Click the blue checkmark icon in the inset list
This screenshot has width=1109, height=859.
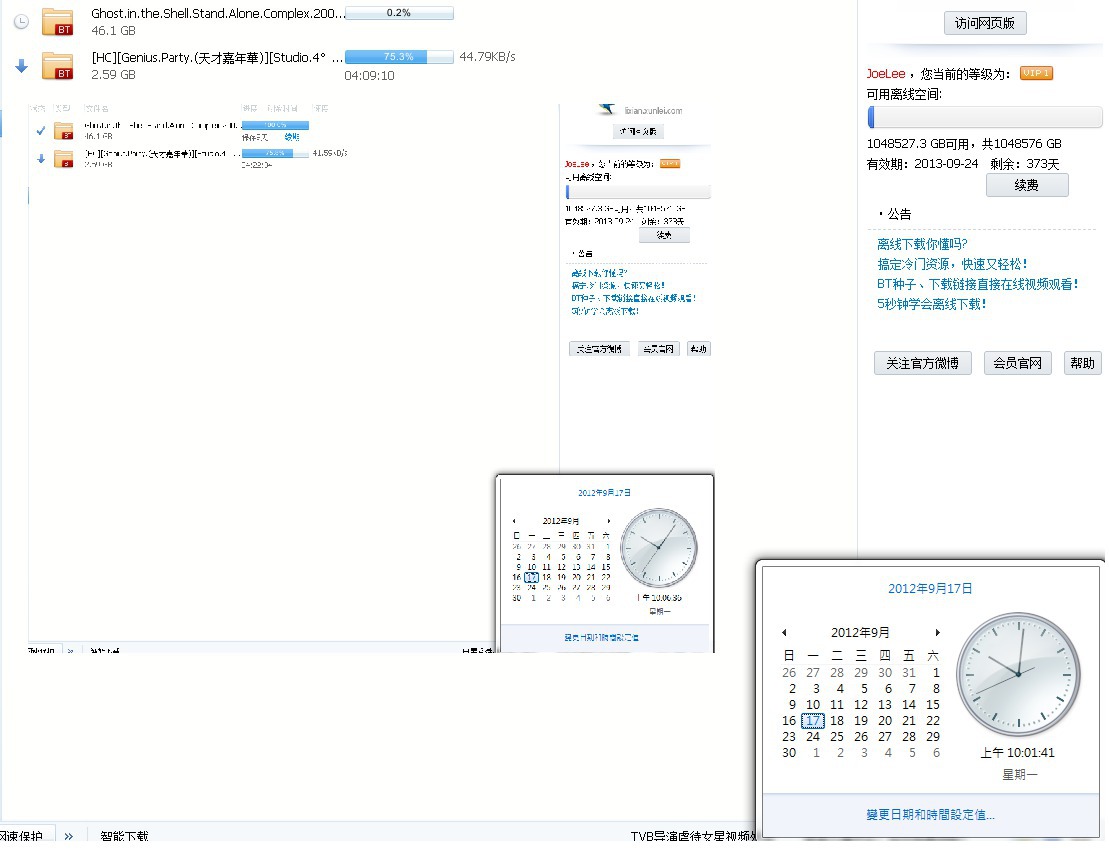(x=40, y=131)
